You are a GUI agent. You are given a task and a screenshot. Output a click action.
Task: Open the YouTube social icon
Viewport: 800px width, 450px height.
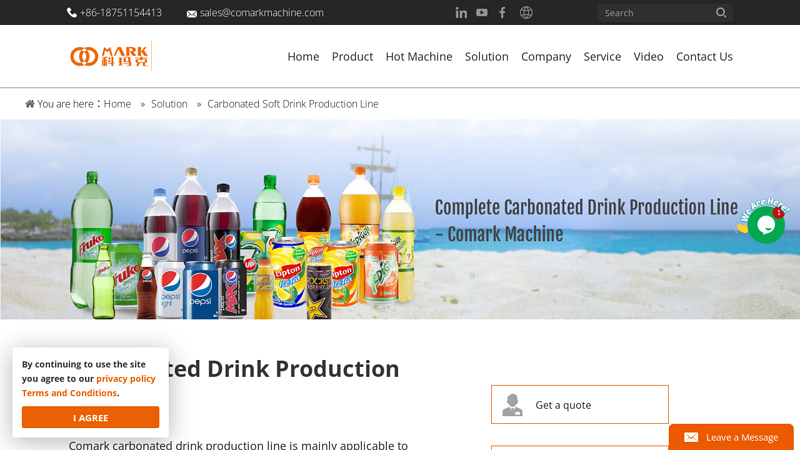pyautogui.click(x=482, y=12)
